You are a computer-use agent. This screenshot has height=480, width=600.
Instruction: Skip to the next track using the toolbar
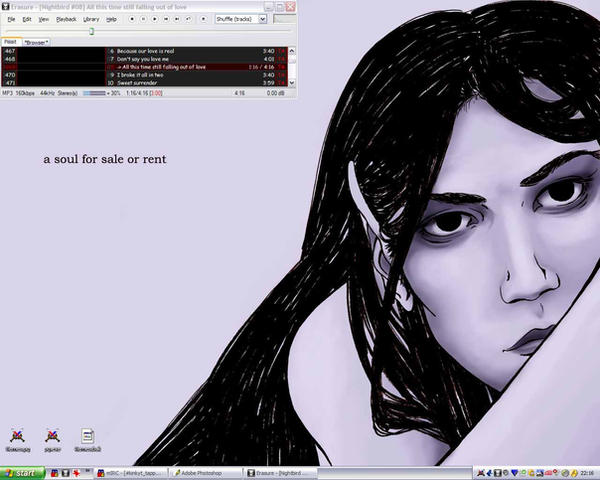pyautogui.click(x=177, y=19)
